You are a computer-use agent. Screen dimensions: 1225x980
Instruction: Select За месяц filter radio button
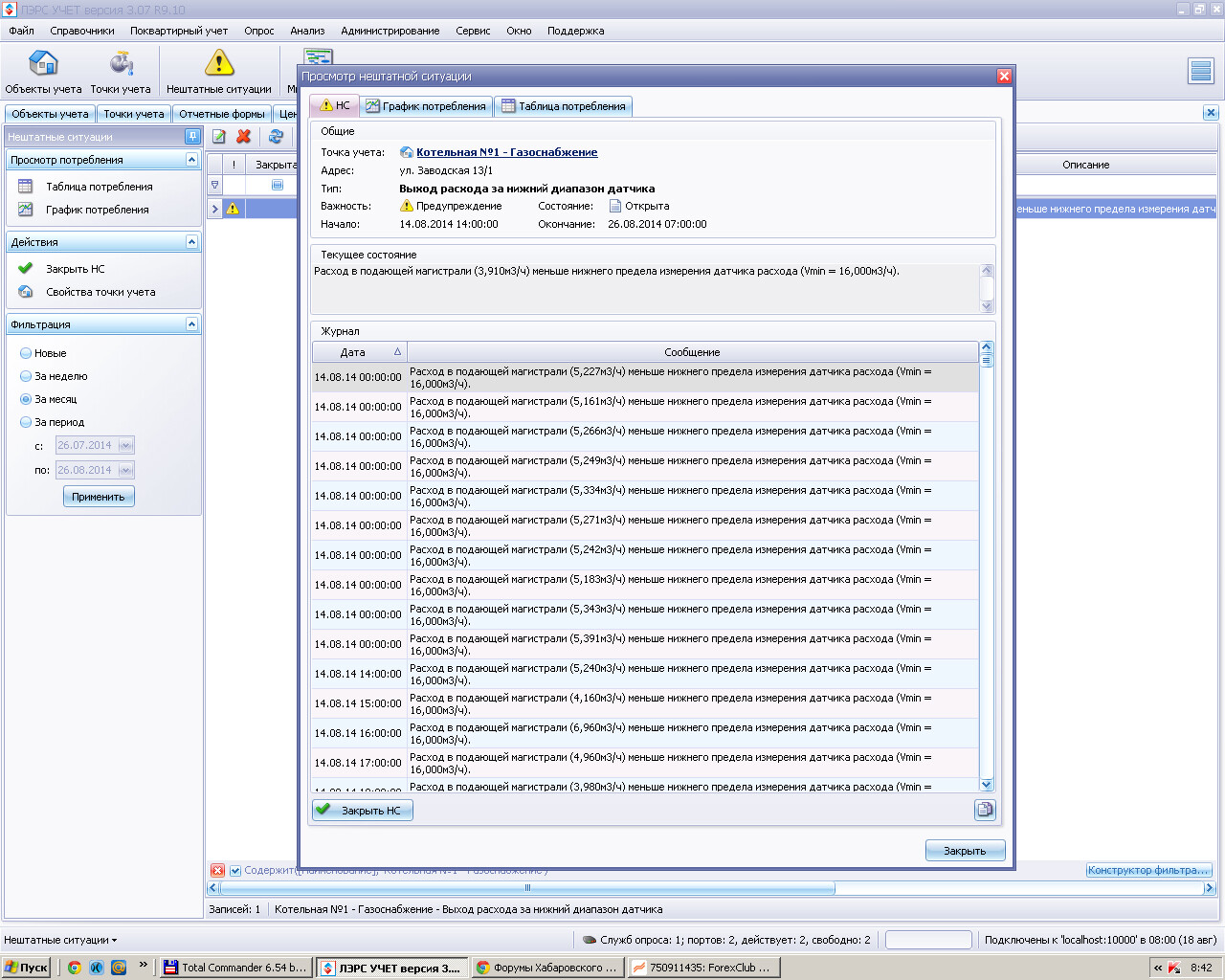[26, 399]
